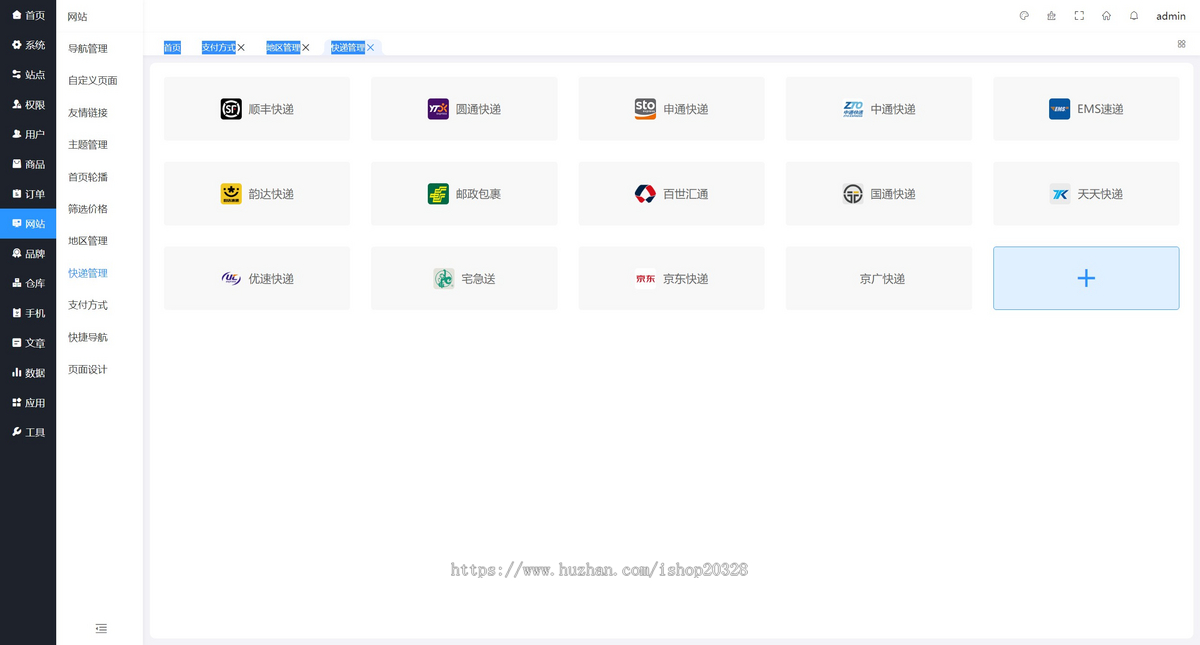Open the 申通快递 courier card

pos(671,109)
